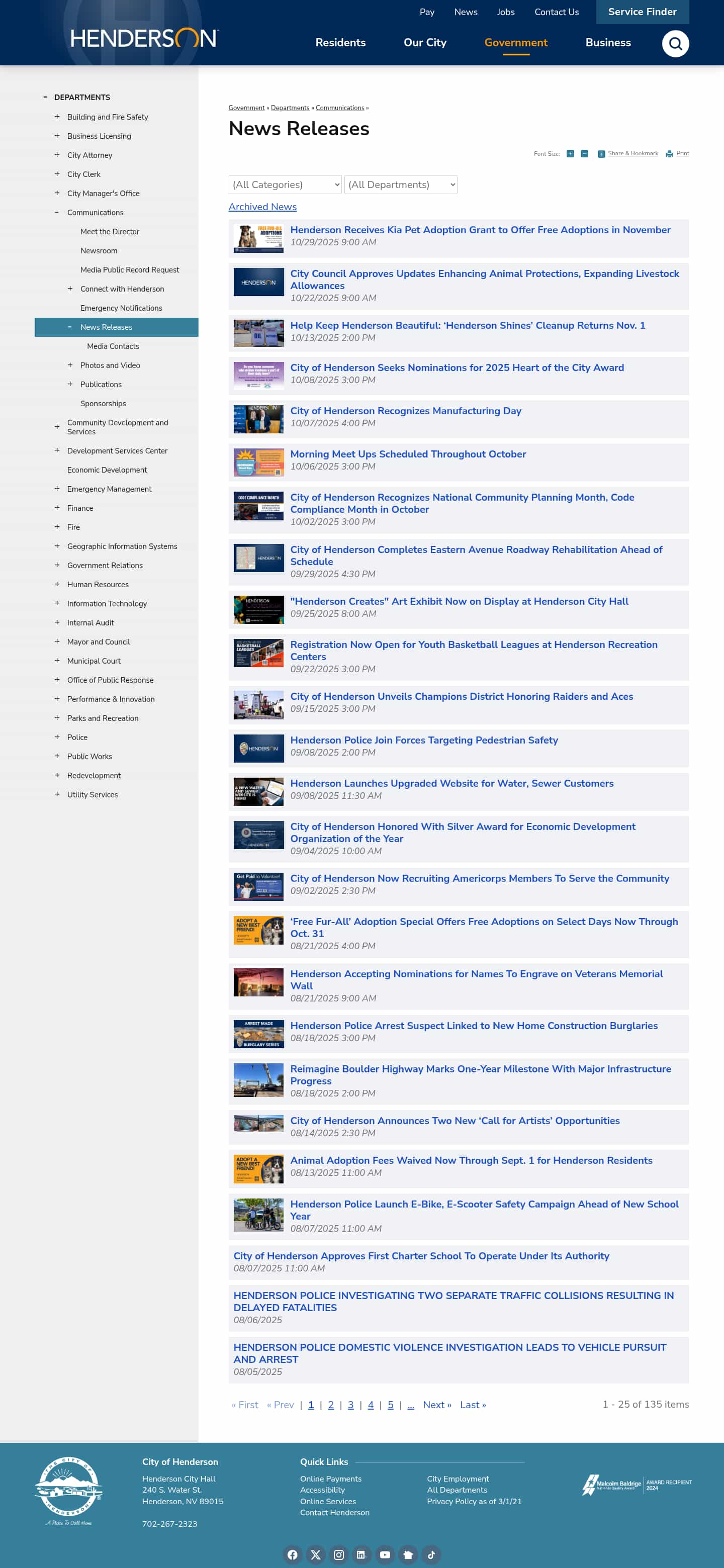This screenshot has height=1568, width=724.
Task: Open the All Categories dropdown
Action: (x=285, y=185)
